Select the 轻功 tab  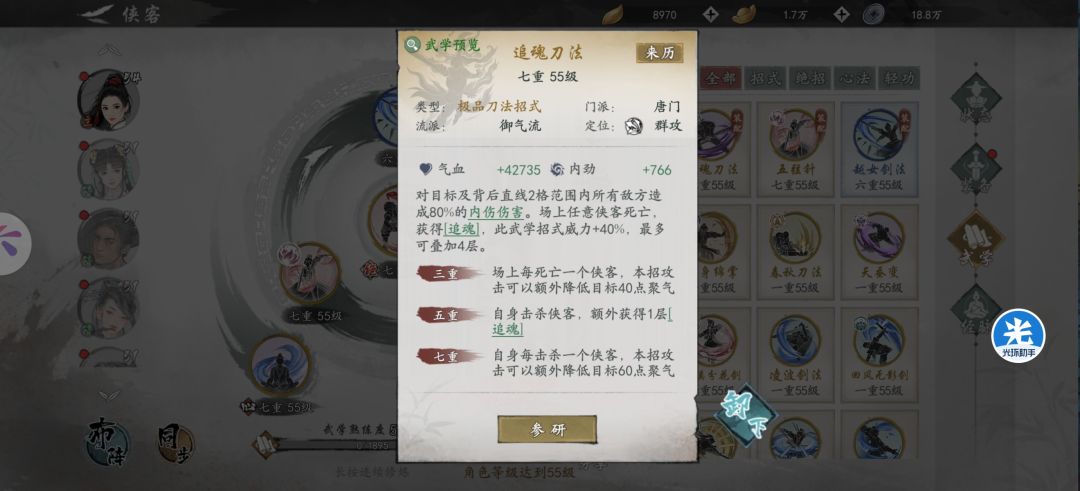pos(899,79)
